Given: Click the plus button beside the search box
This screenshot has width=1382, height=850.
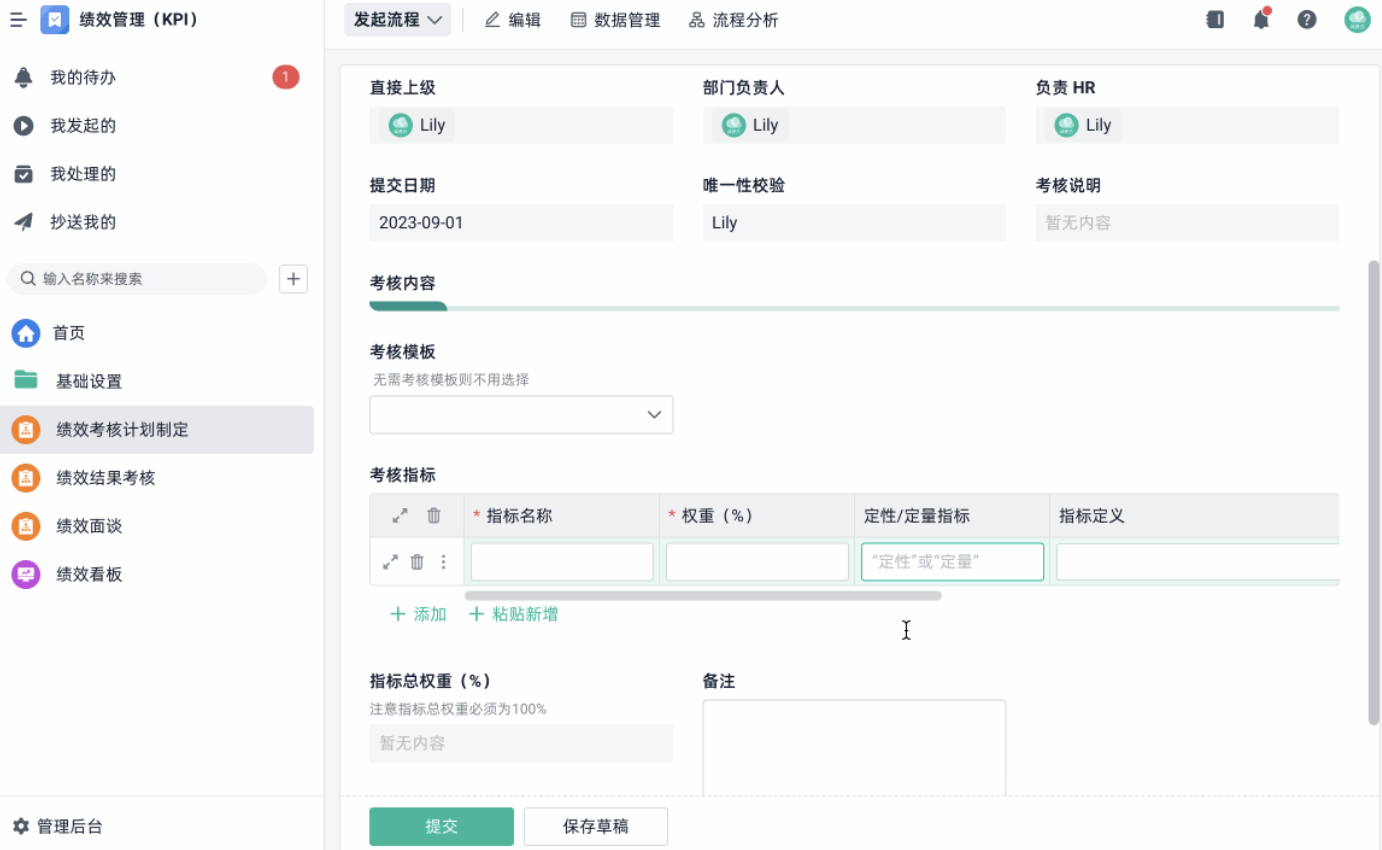Looking at the screenshot, I should pyautogui.click(x=293, y=279).
